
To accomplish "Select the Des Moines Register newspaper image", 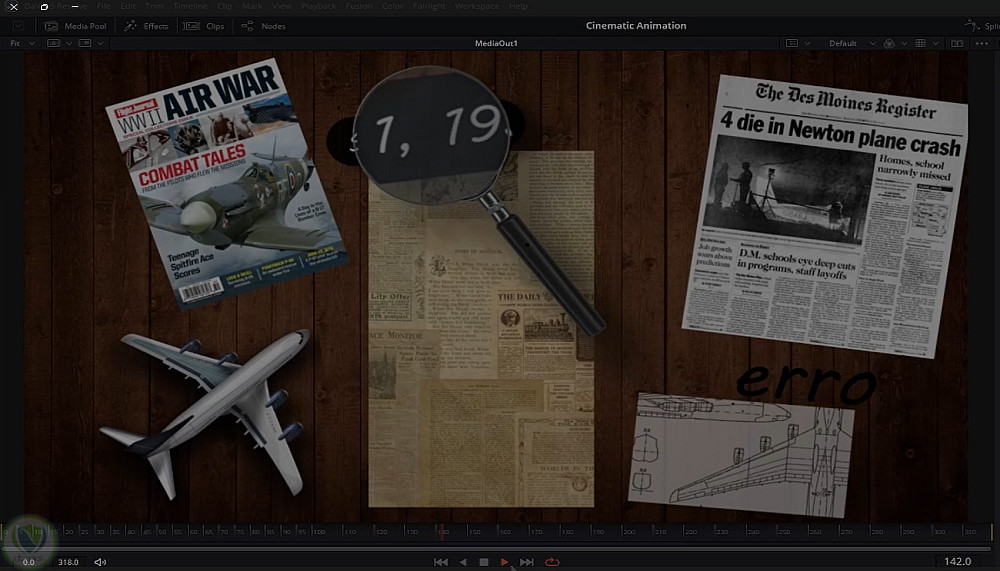I will (x=825, y=216).
